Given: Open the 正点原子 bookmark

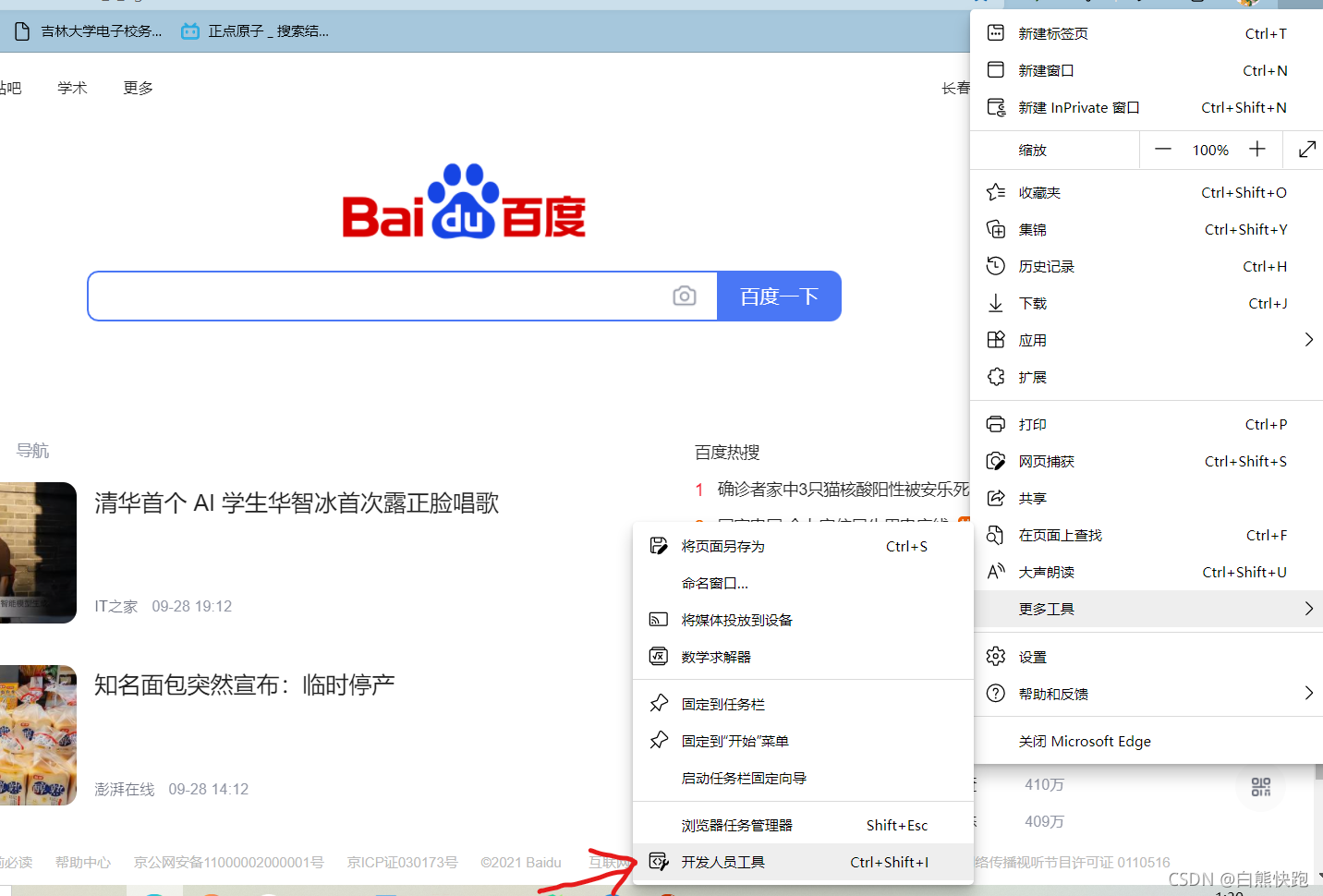Looking at the screenshot, I should pyautogui.click(x=255, y=31).
